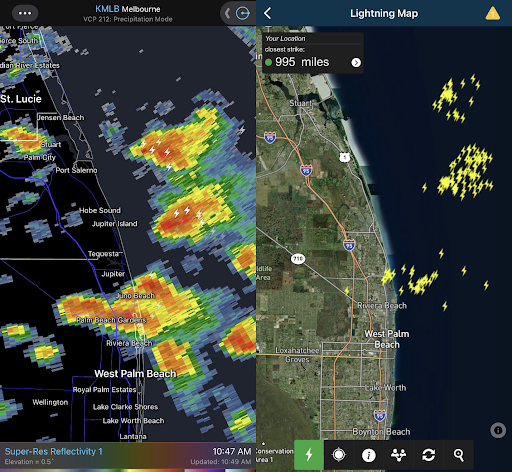Select the KMLB Melbourne radar site title
This screenshot has width=512, height=472.
tap(128, 9)
